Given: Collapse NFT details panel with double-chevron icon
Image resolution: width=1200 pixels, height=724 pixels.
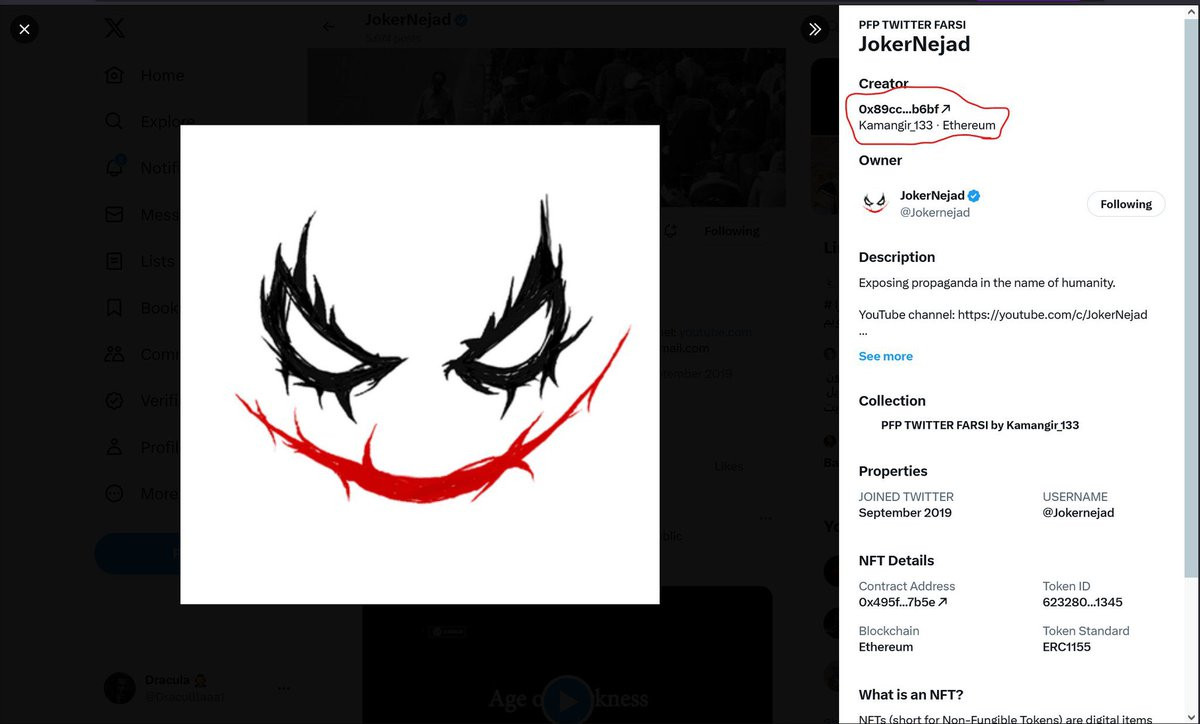Looking at the screenshot, I should (815, 29).
